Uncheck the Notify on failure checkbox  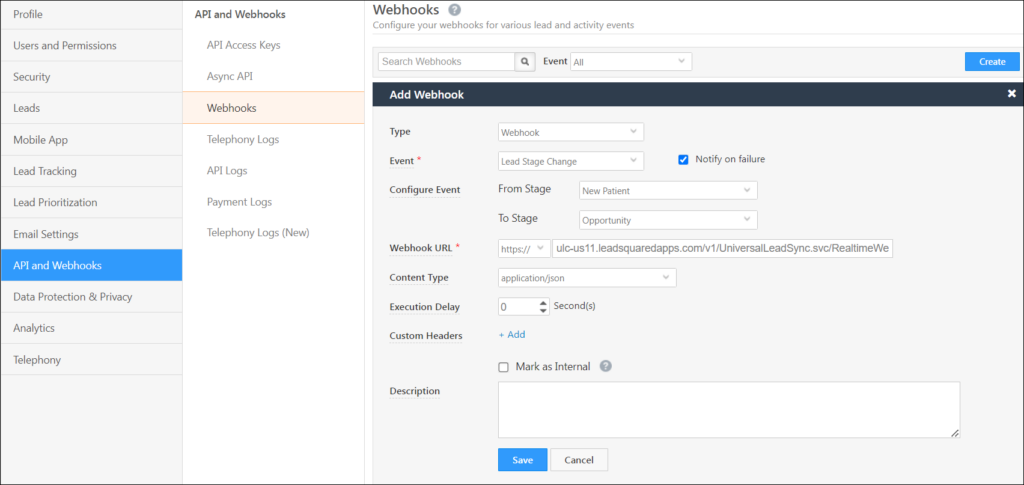tap(684, 160)
